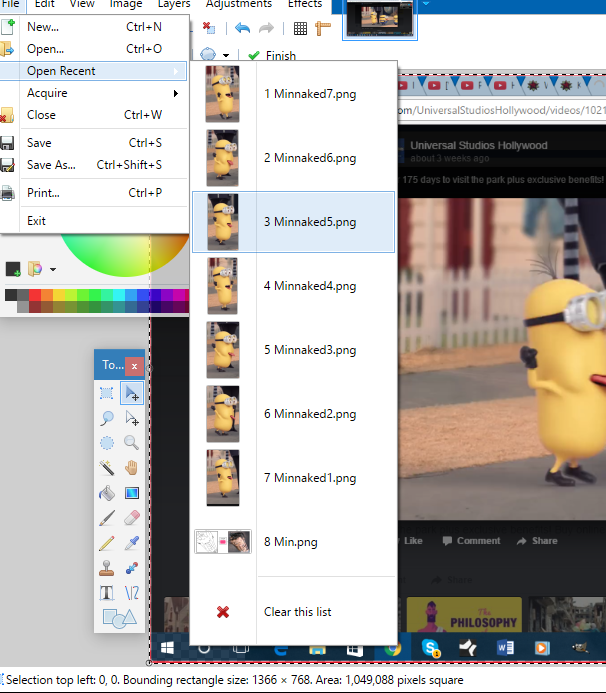Click Open... in the File menu
606x693 pixels.
(94, 49)
